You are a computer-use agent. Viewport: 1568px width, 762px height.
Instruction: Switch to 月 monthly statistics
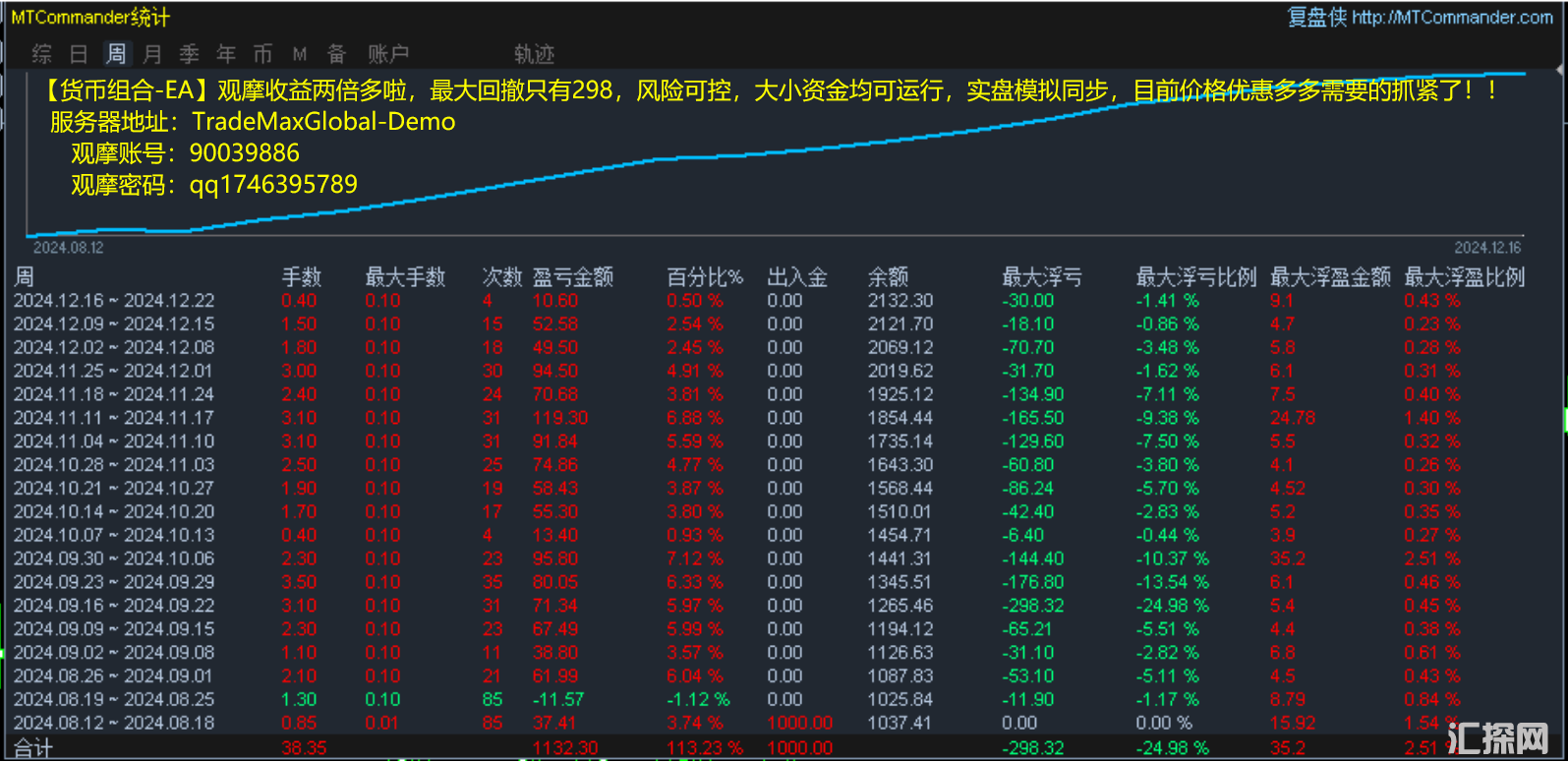(x=152, y=54)
